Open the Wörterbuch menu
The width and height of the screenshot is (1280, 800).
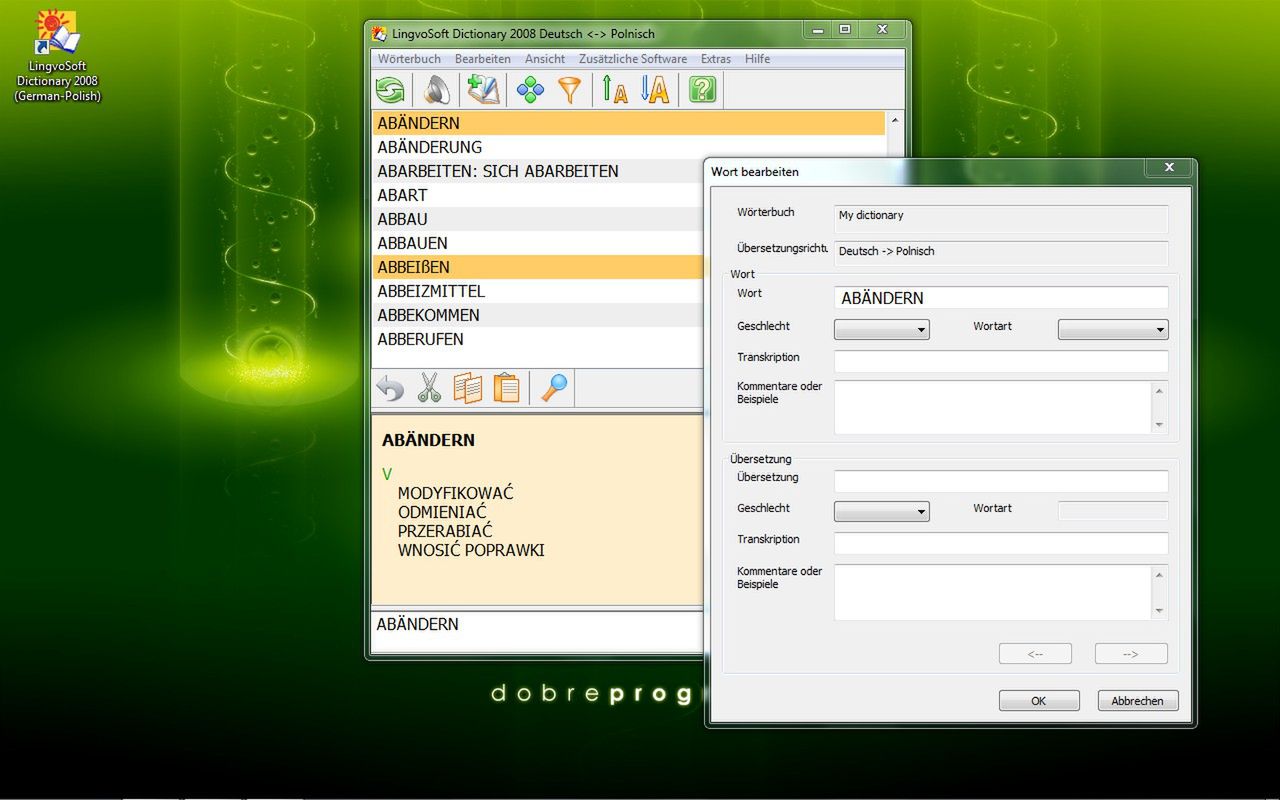[409, 59]
